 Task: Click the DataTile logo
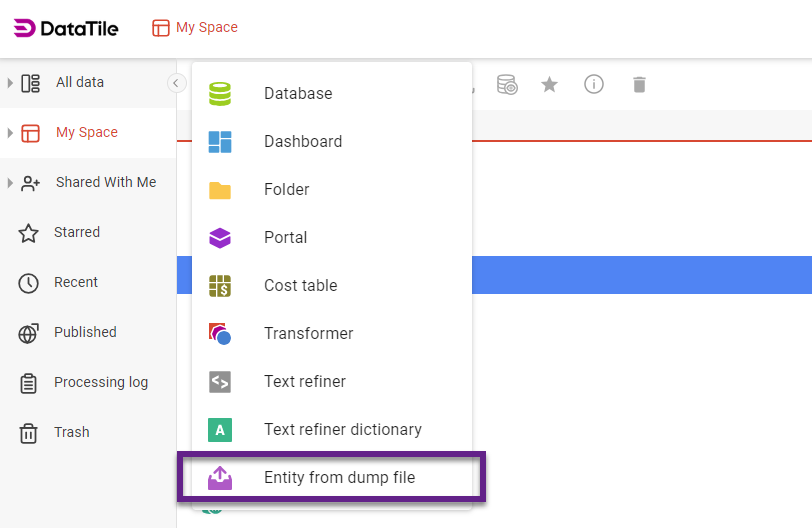66,28
